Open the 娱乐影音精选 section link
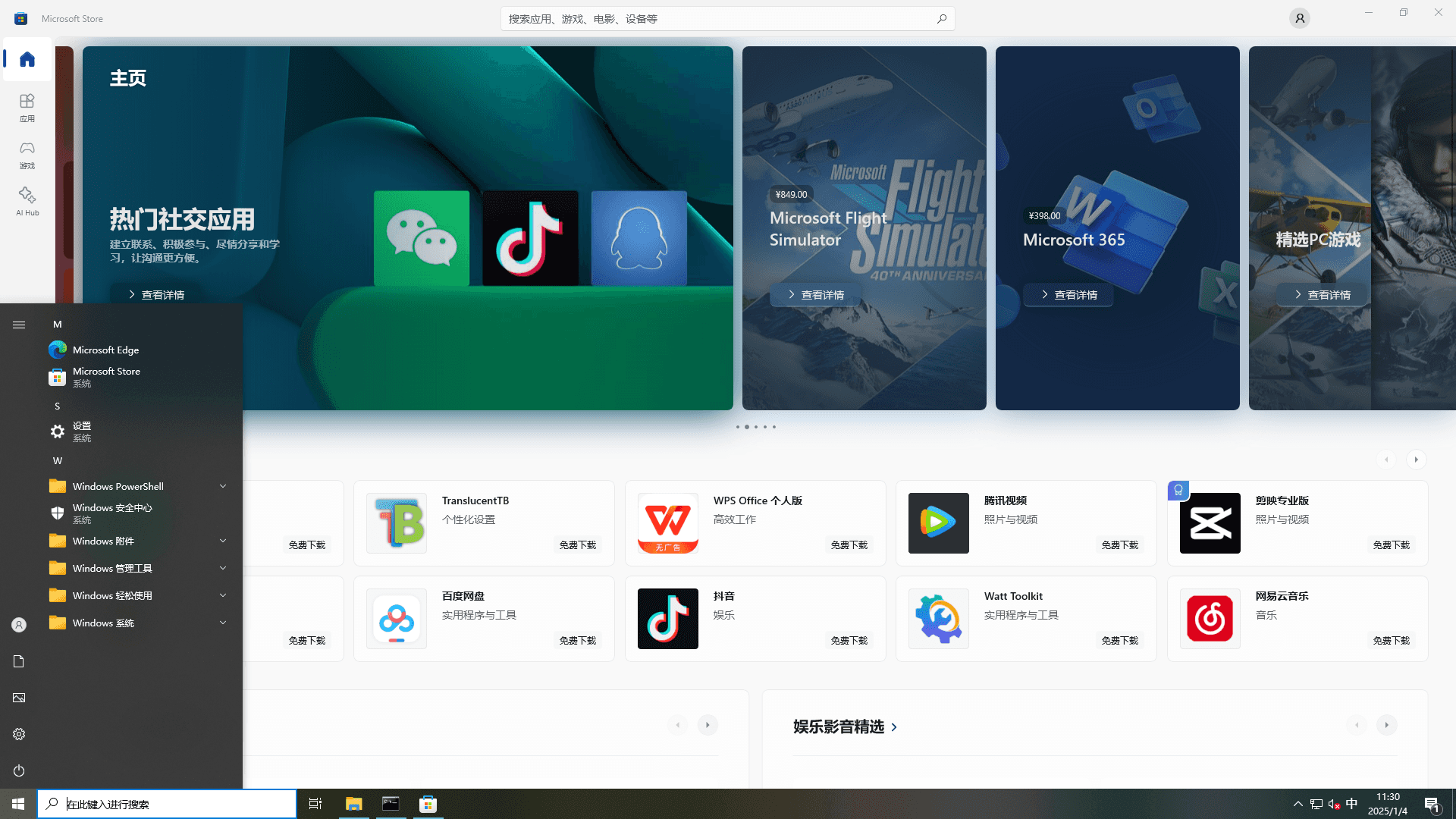 click(x=846, y=726)
